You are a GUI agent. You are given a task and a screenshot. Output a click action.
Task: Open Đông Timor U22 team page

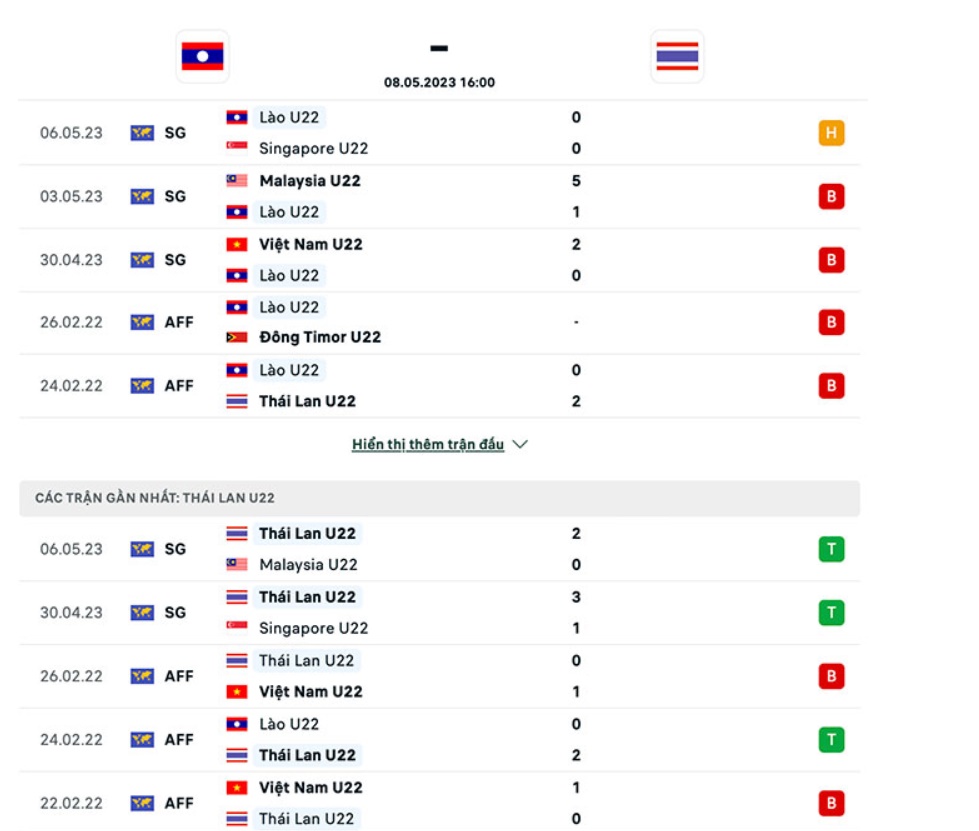point(320,337)
